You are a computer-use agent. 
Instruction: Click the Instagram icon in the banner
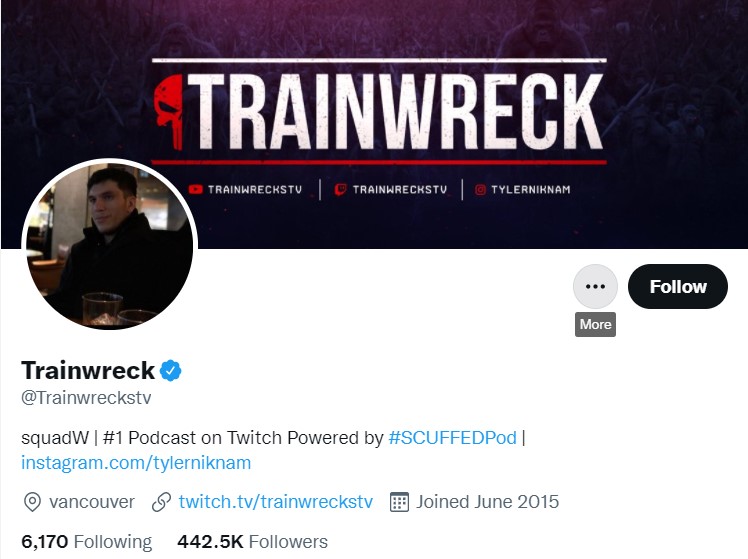(x=480, y=190)
